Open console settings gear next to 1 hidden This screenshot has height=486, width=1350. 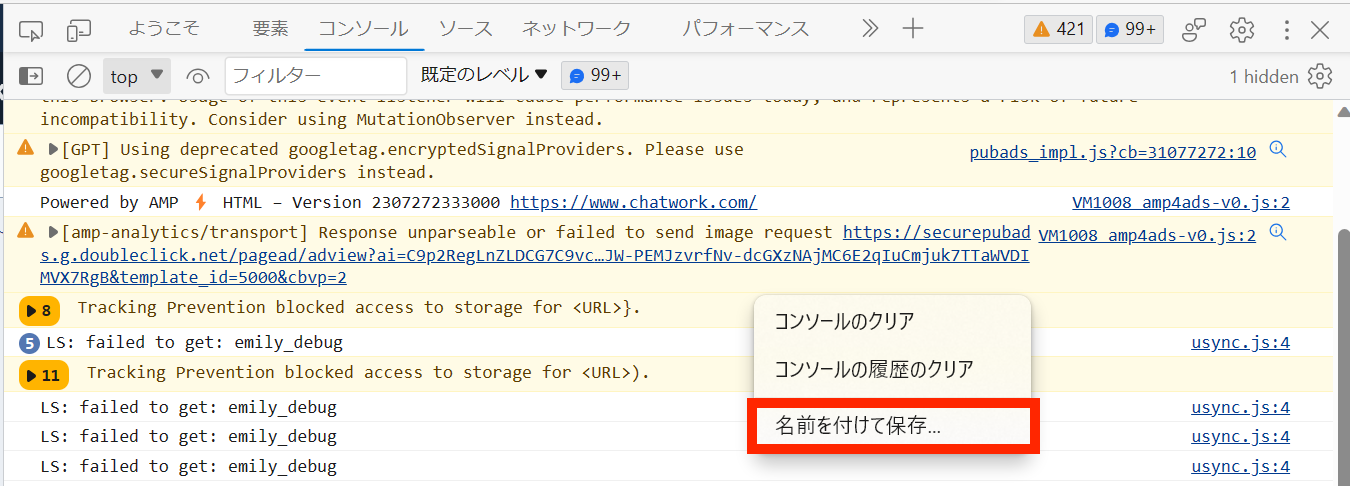[x=1320, y=76]
